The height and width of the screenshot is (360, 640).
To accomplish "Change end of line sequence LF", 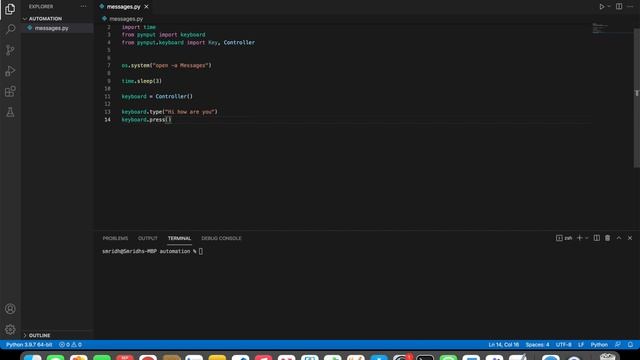I will click(x=581, y=345).
